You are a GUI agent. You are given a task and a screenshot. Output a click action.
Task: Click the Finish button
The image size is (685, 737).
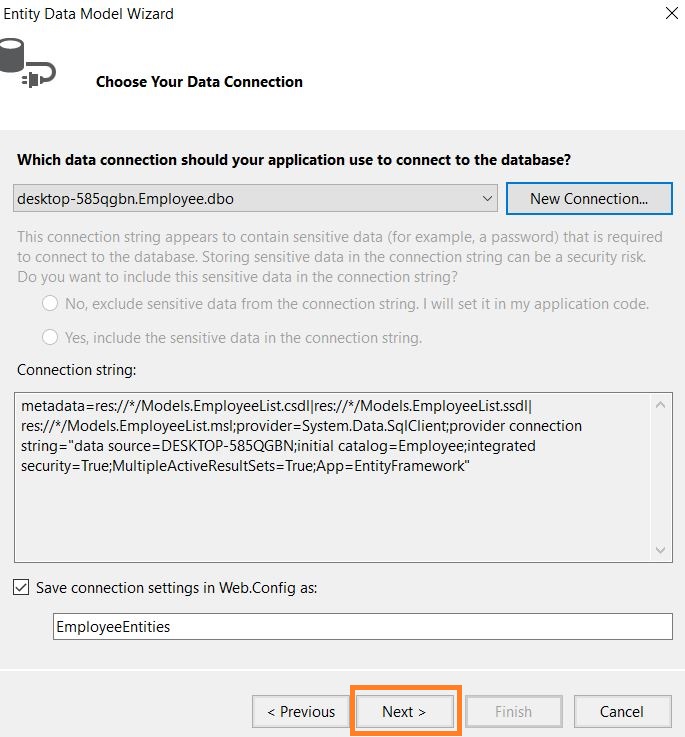tap(513, 712)
